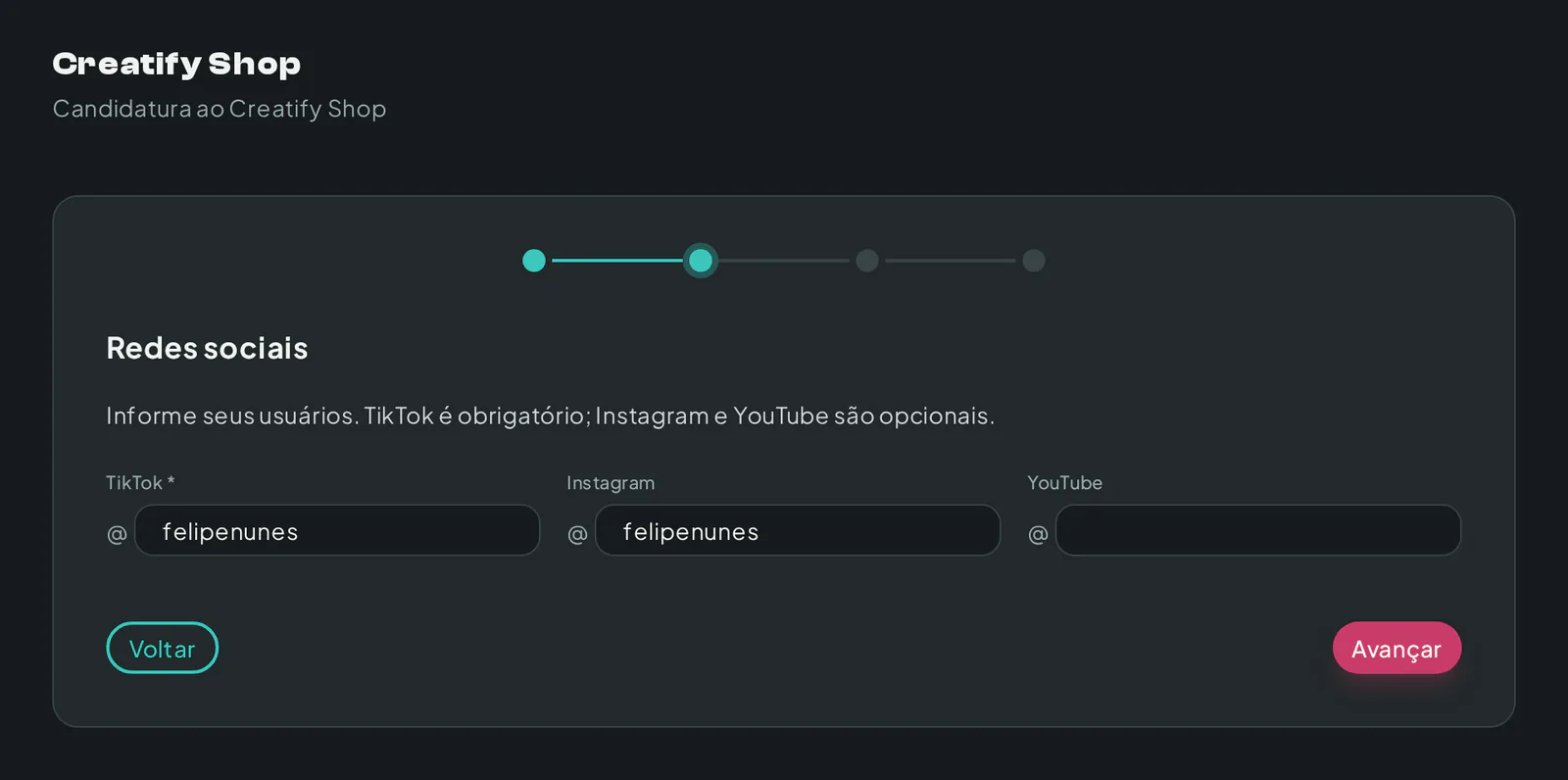Click the Avançar button

(1396, 648)
